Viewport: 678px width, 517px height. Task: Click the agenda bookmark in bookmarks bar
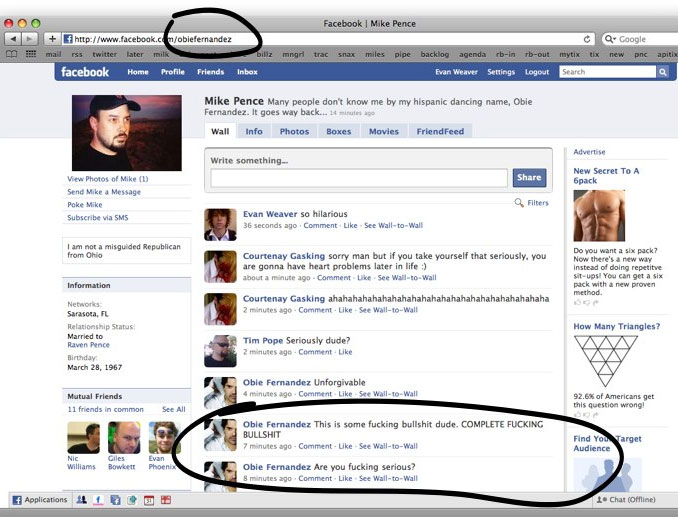coord(472,54)
